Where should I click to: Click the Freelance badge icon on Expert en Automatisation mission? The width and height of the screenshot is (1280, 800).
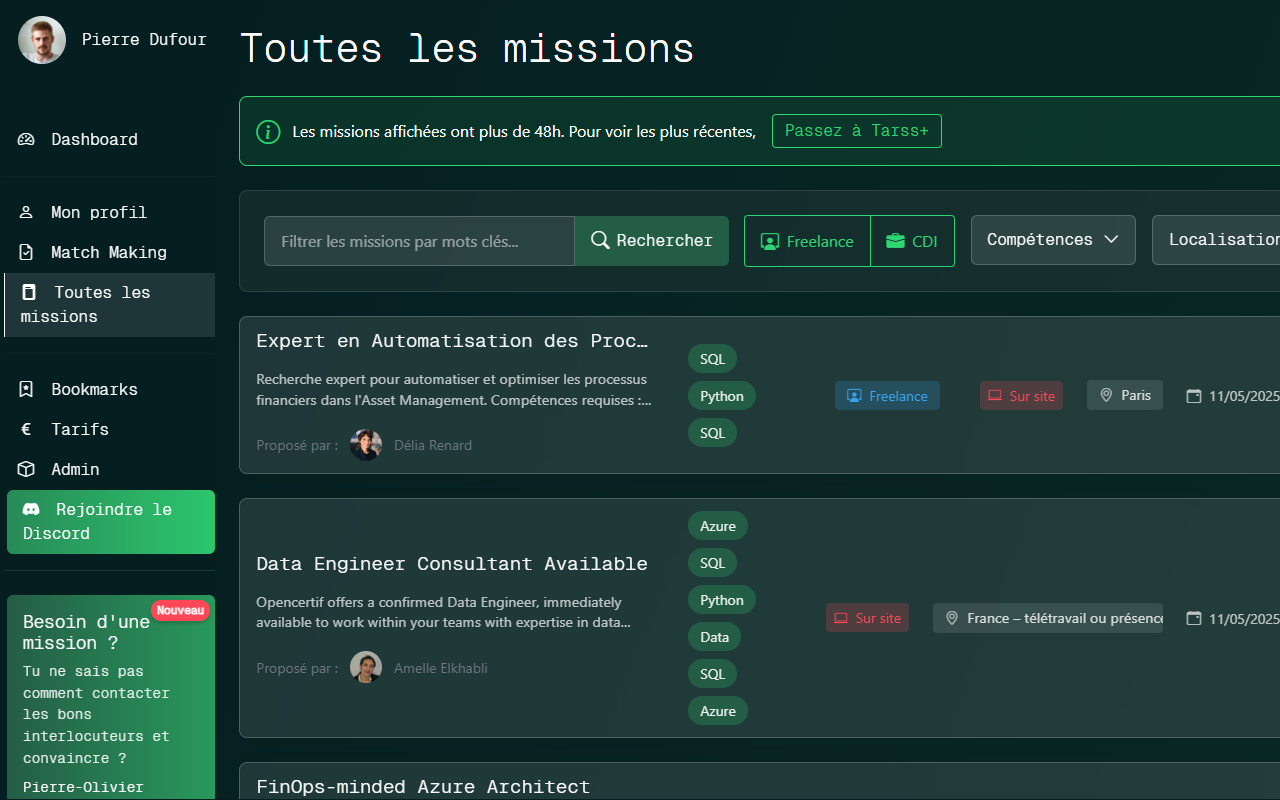(x=854, y=396)
